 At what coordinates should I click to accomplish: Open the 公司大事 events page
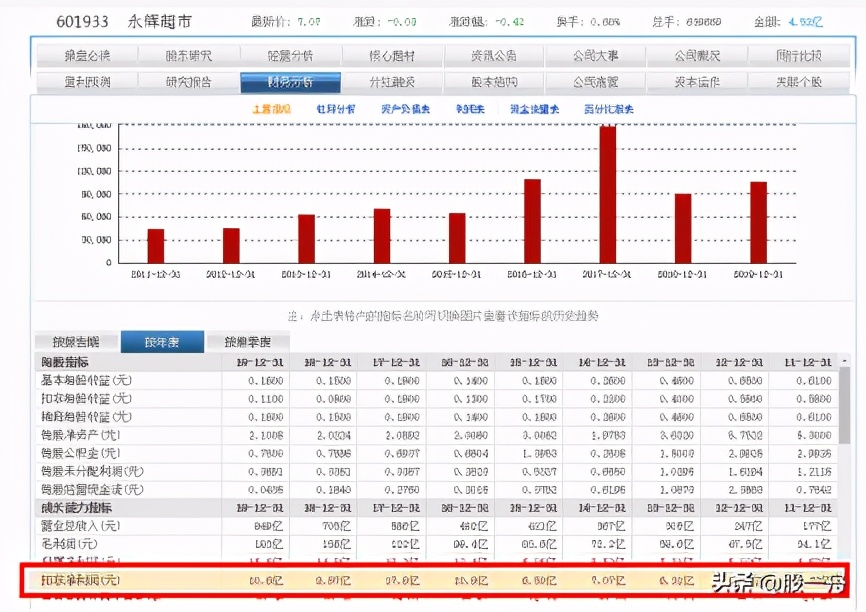point(598,56)
